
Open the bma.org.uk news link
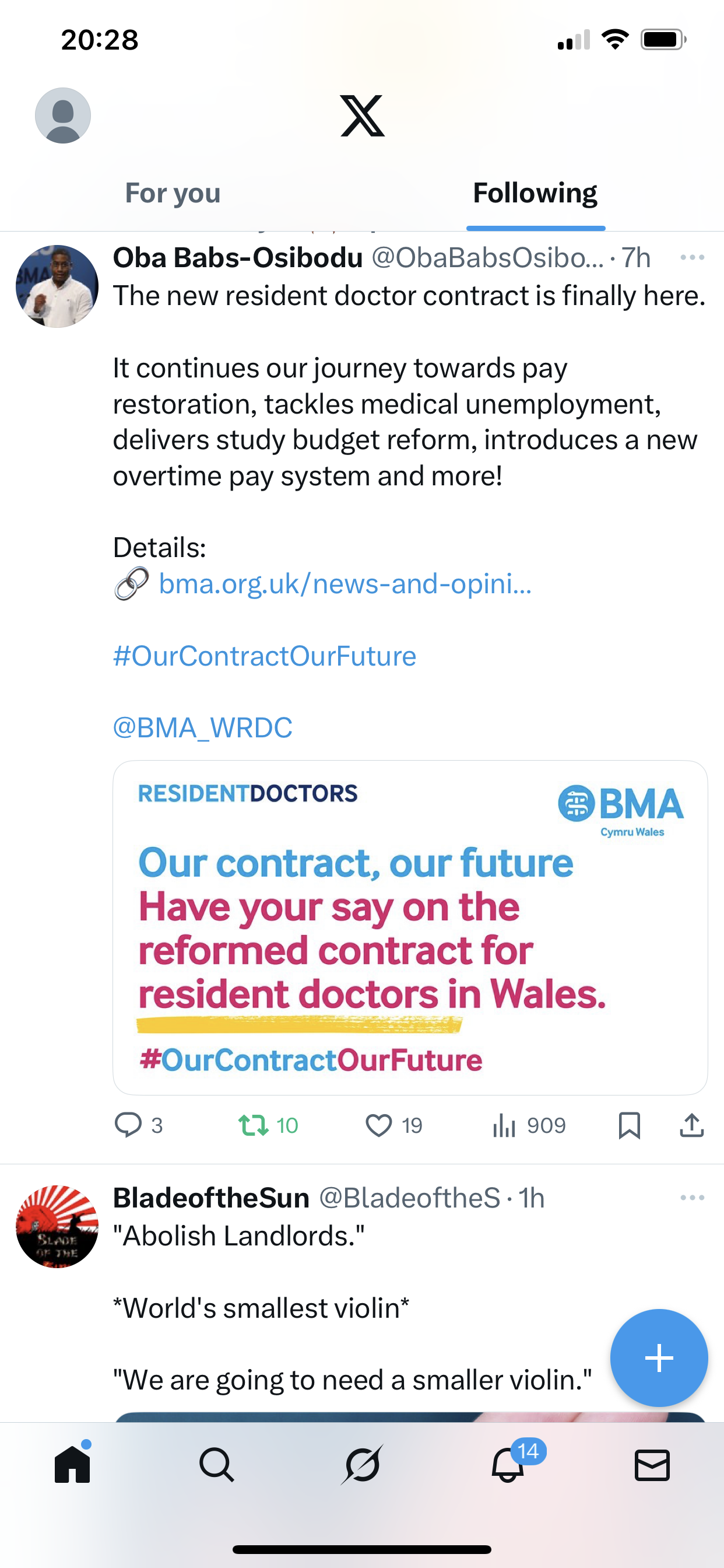[345, 584]
